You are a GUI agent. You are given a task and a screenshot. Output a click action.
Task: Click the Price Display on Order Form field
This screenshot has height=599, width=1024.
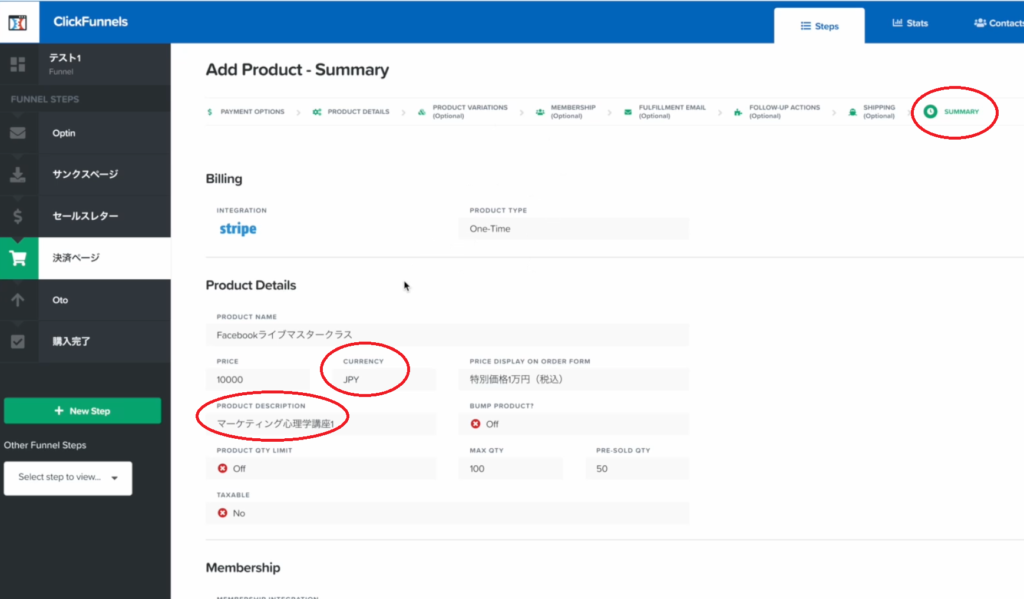tap(573, 380)
